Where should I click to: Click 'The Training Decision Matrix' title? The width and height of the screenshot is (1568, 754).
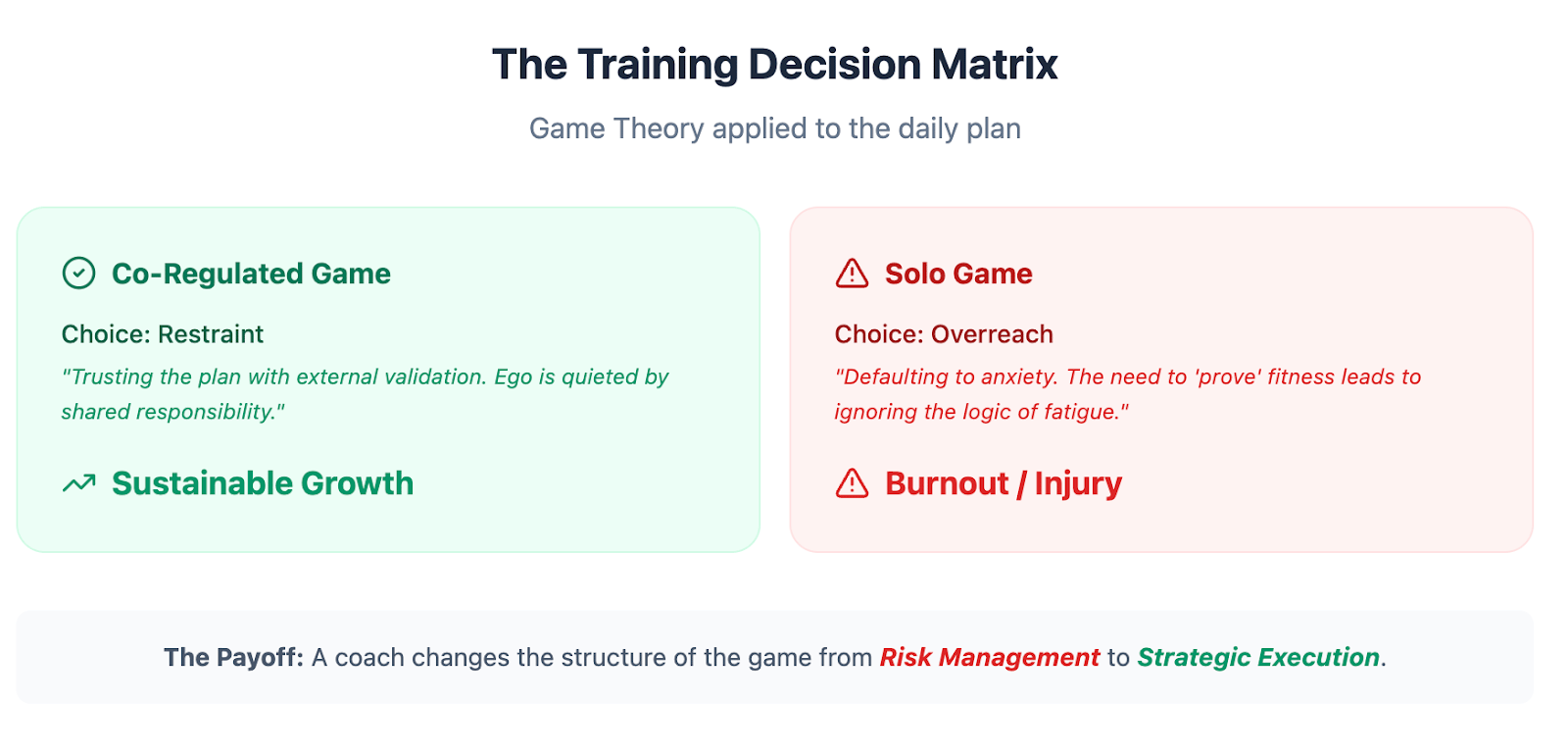coord(774,65)
